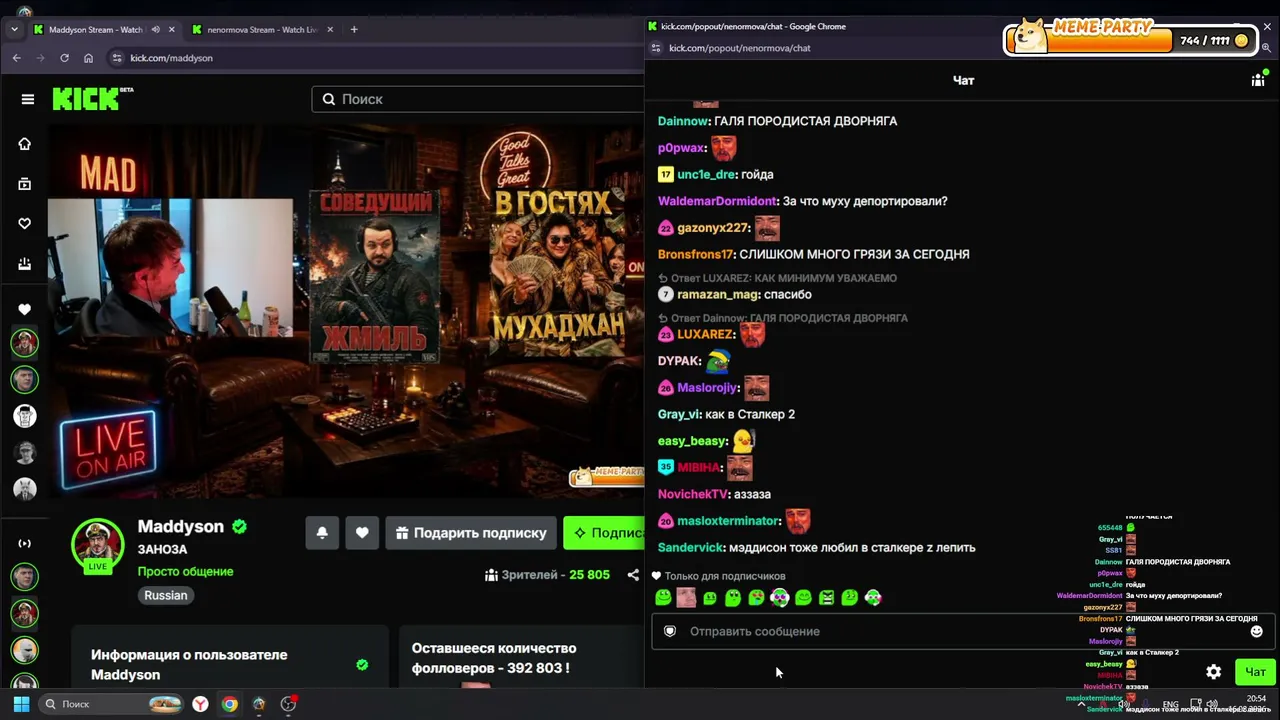Click the emote in masloxterminator's message
The image size is (1280, 720).
(797, 521)
